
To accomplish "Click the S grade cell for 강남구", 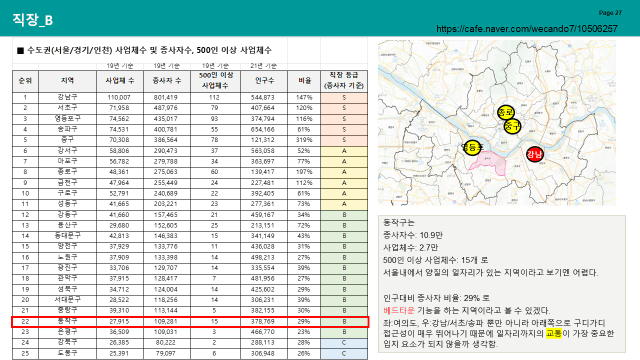I will 344,98.
